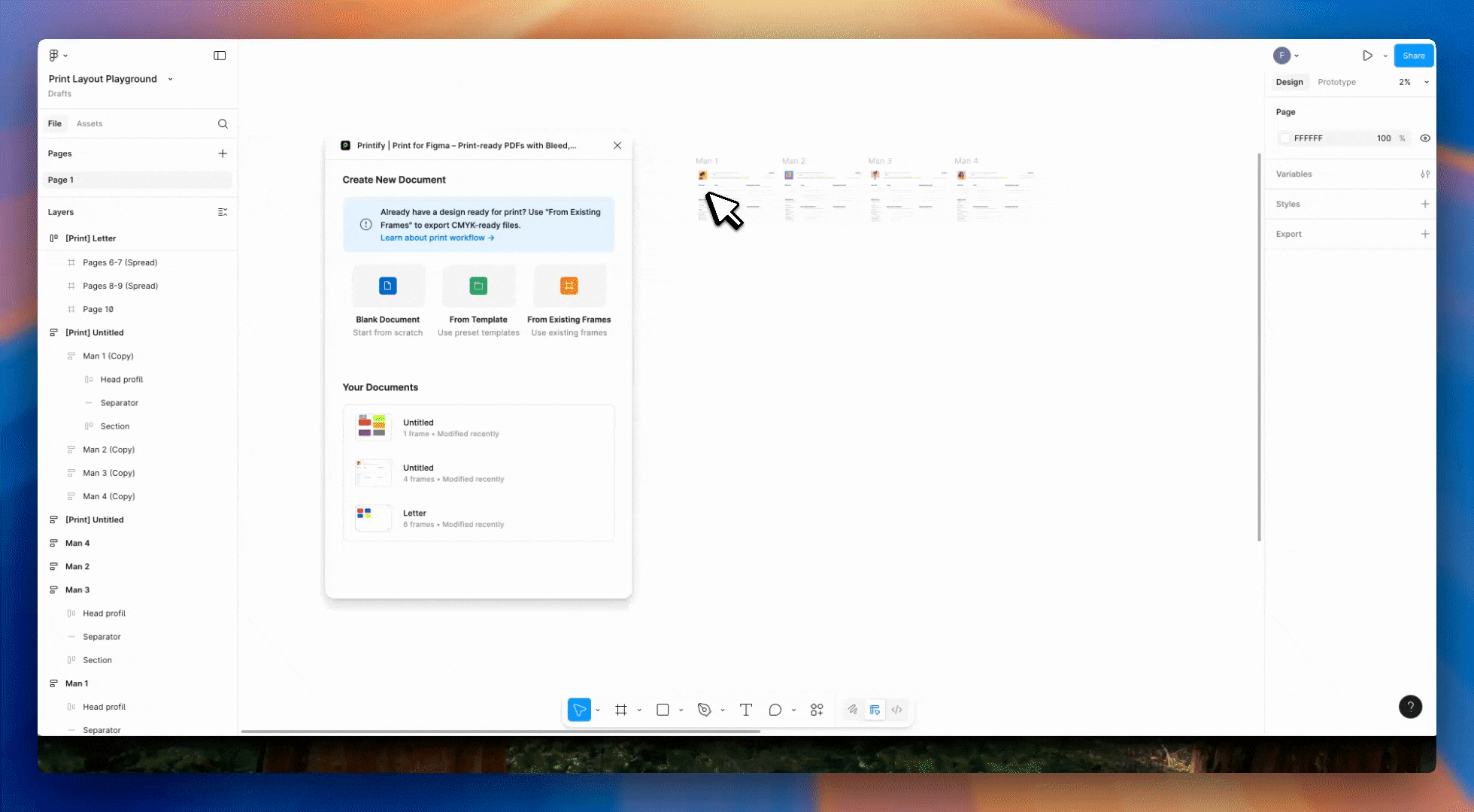This screenshot has height=812, width=1474.
Task: Open the layer search in left panel
Action: (x=223, y=123)
